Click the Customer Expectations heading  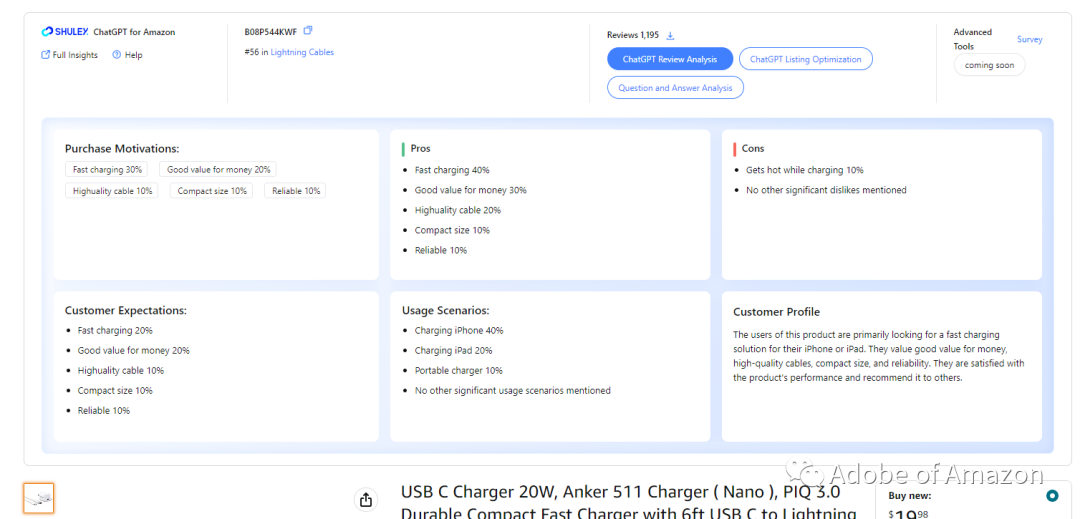point(125,310)
